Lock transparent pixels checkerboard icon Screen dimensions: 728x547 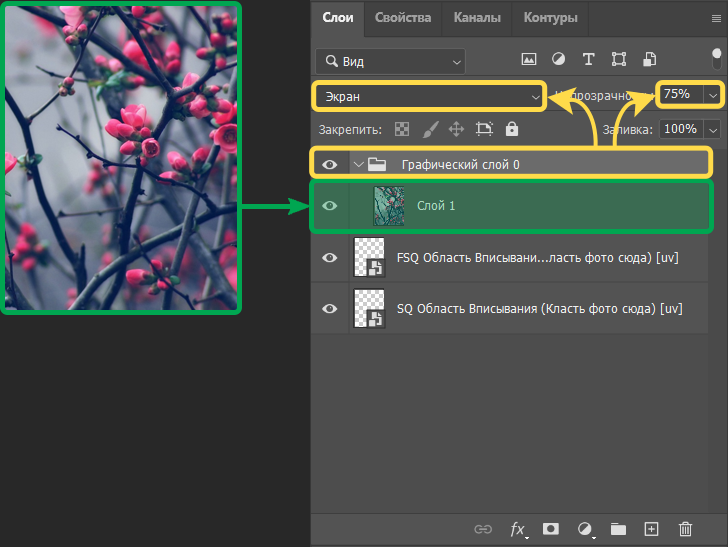click(402, 129)
